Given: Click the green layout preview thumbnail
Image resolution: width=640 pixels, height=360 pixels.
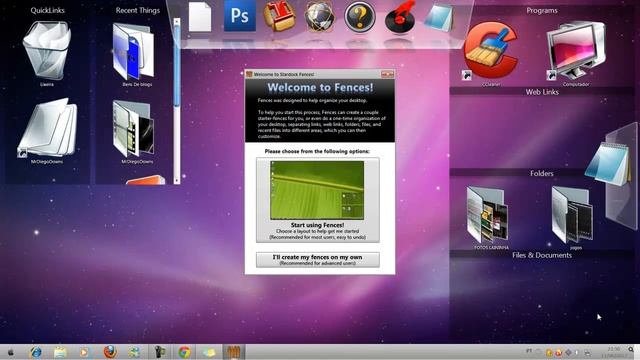Looking at the screenshot, I should (317, 190).
